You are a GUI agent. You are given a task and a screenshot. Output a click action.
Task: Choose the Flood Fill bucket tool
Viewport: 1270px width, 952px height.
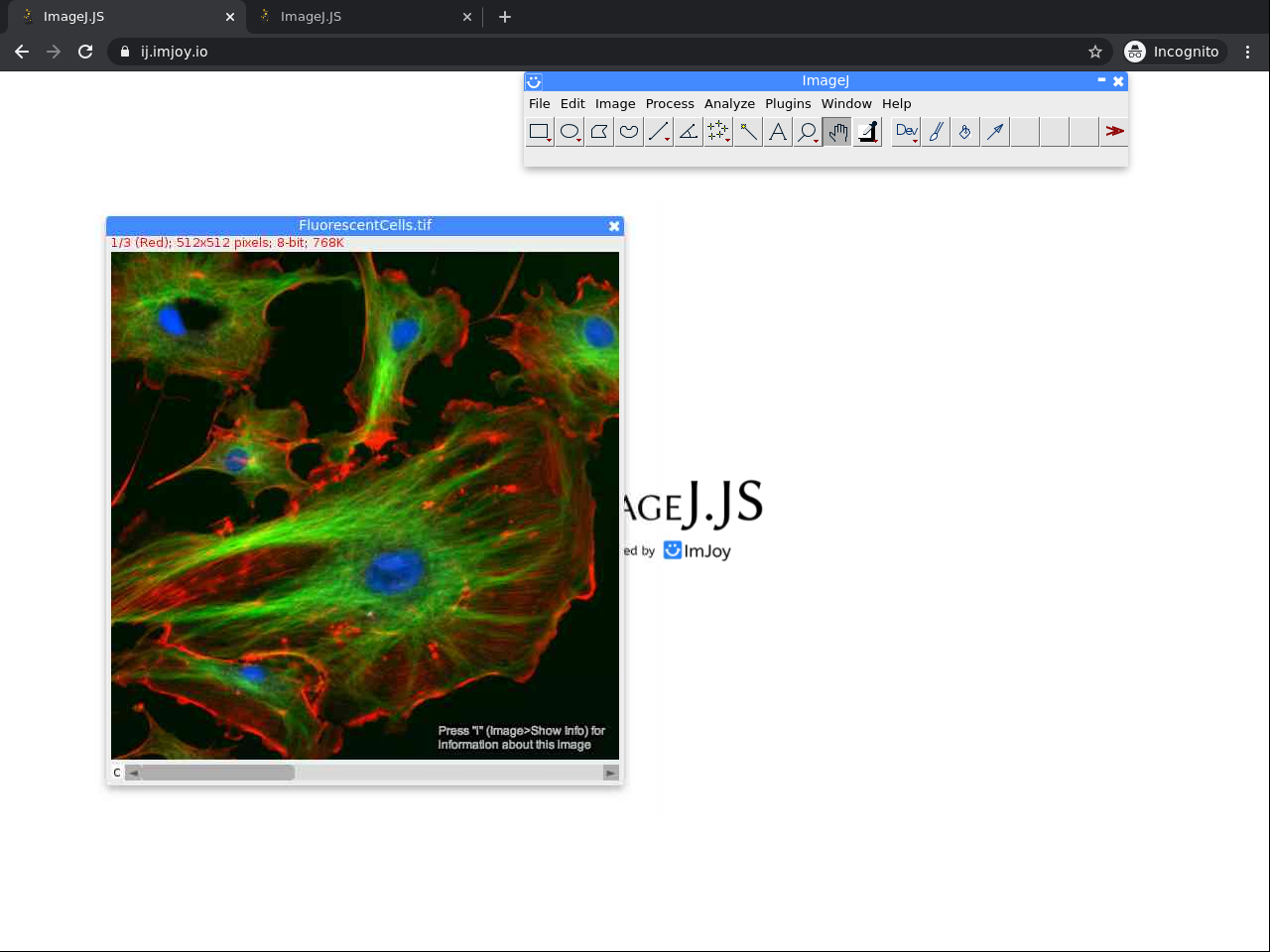click(965, 131)
